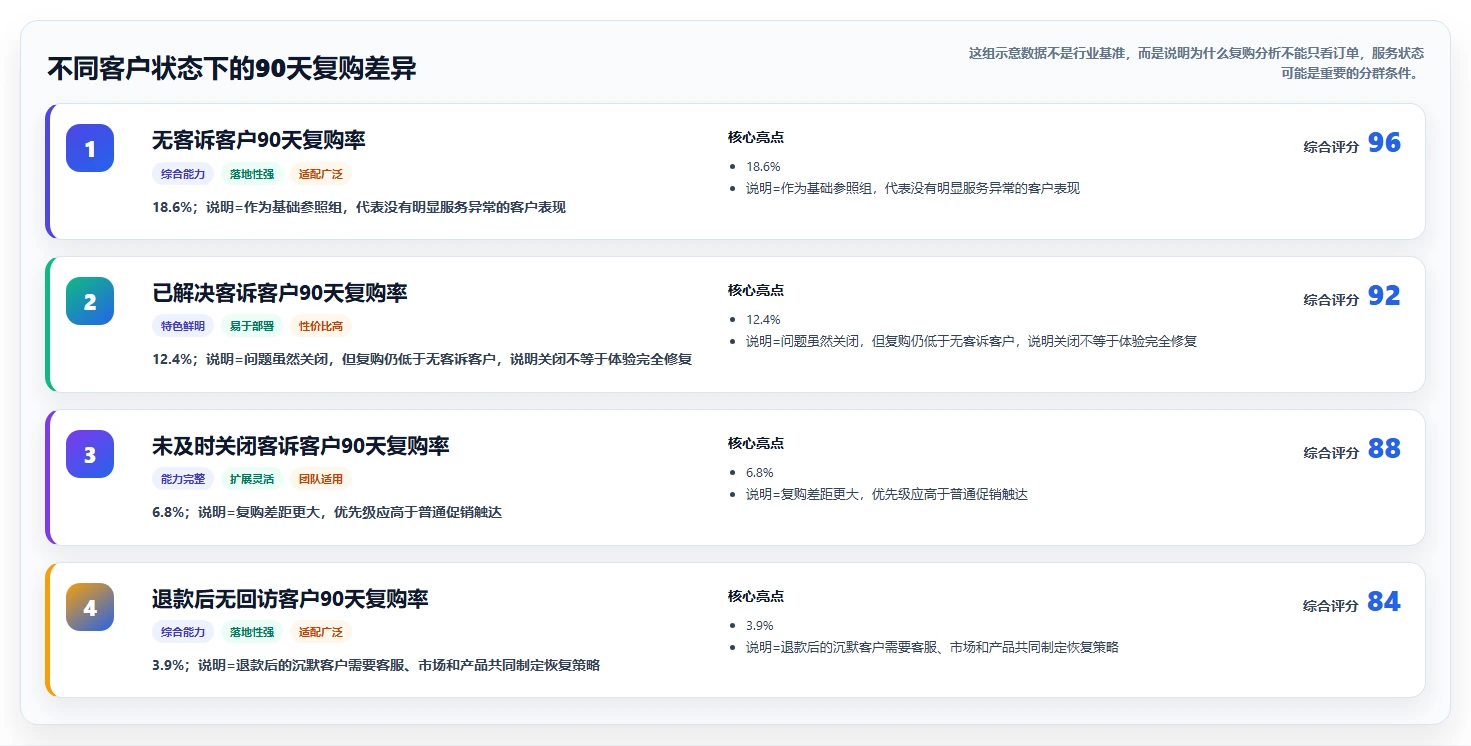
Task: Click 核心亮点 heading in the 未及时关闭客诉 card
Action: (756, 443)
